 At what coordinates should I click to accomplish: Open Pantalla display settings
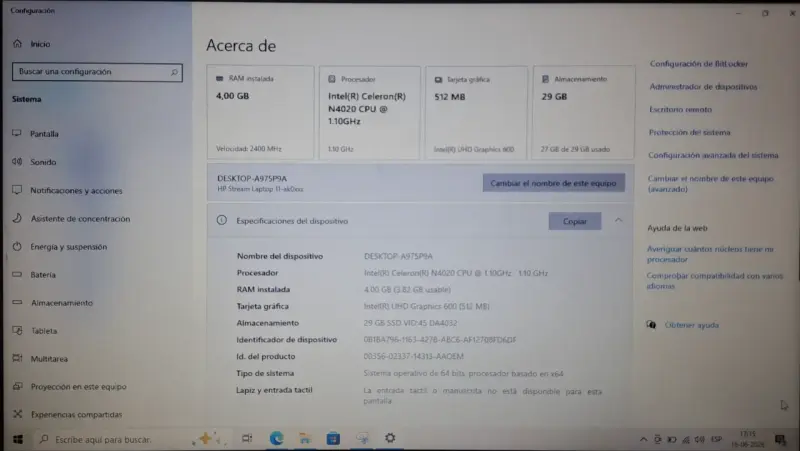36,134
